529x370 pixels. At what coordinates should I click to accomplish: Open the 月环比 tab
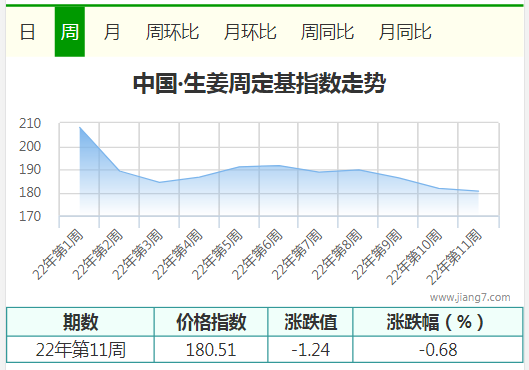(250, 32)
